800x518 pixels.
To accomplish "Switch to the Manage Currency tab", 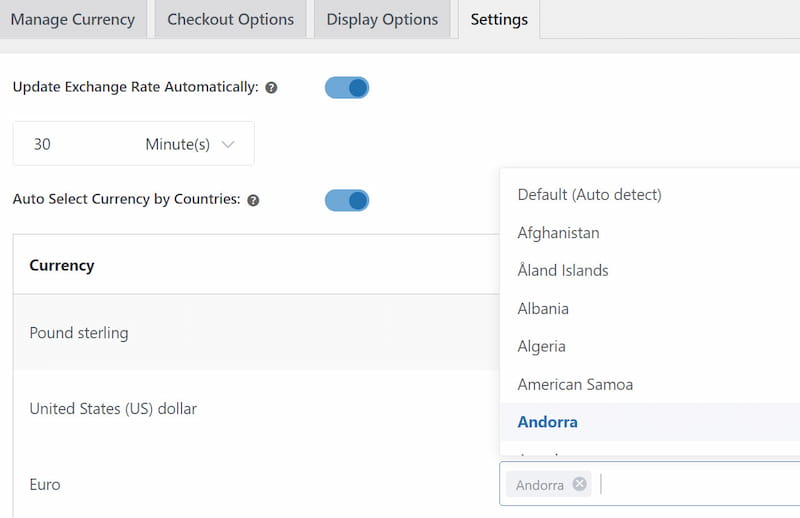I will coord(72,20).
